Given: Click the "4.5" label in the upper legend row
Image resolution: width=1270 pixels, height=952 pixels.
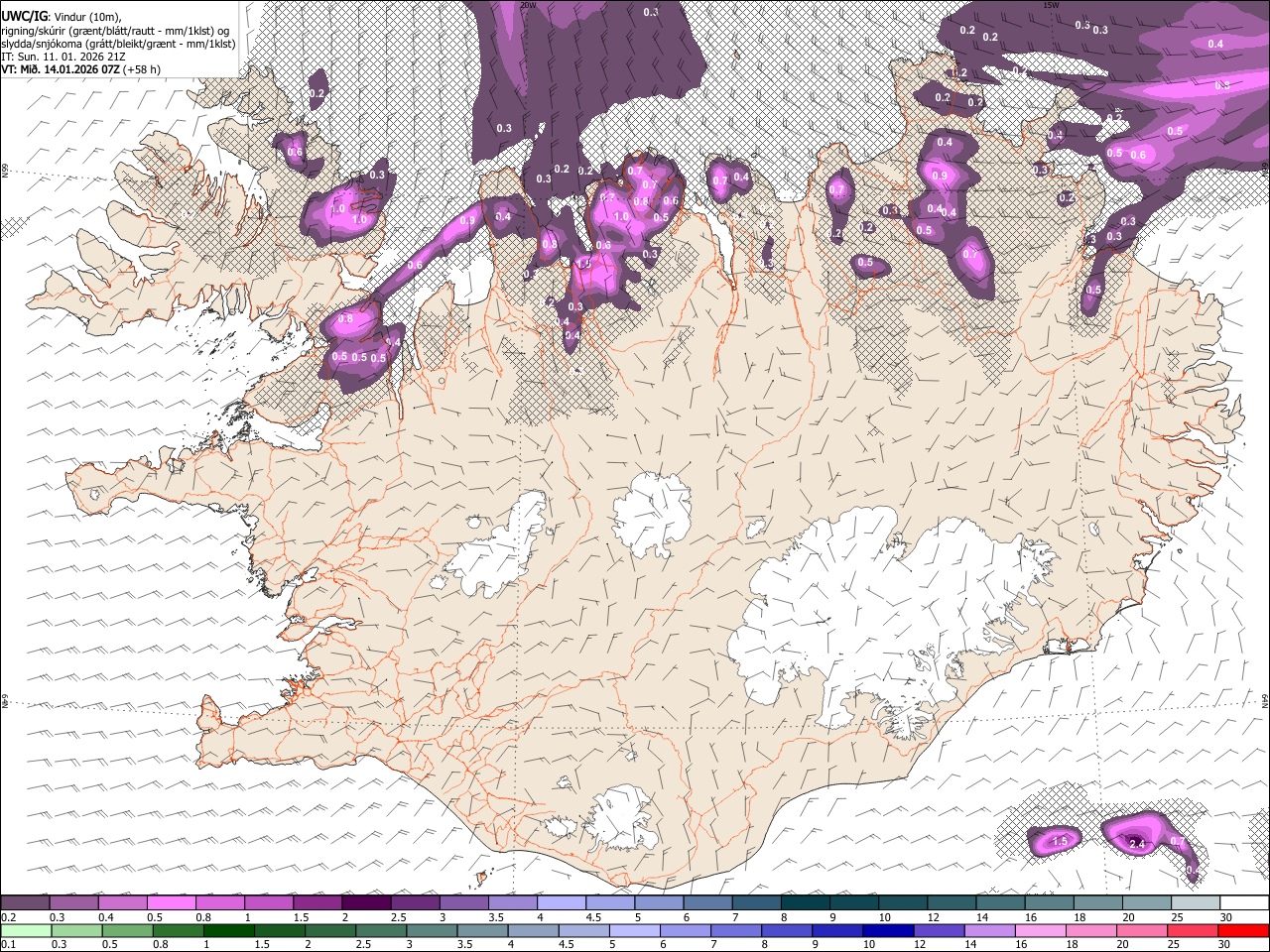Looking at the screenshot, I should (x=593, y=917).
